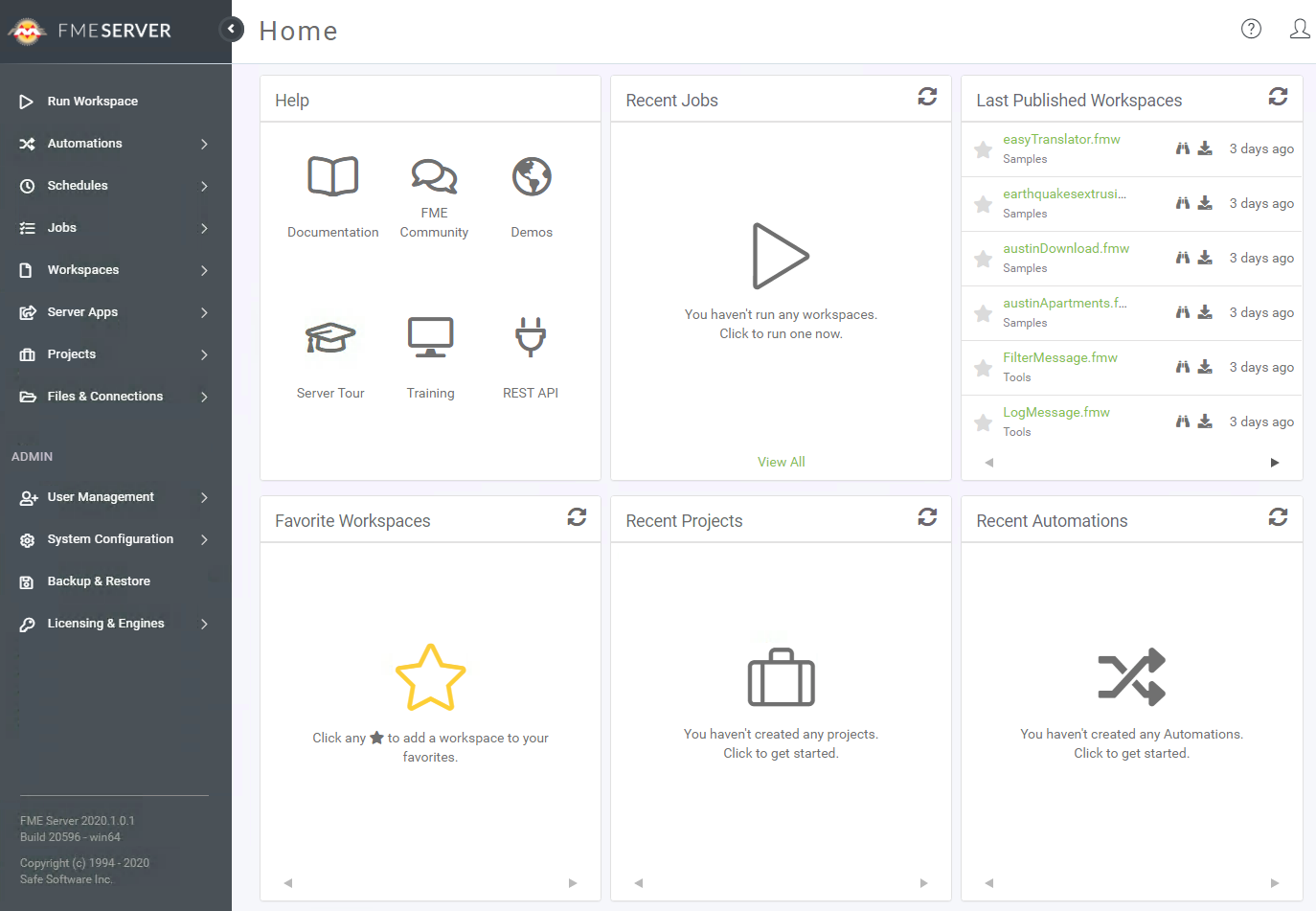Expand the Automations menu chevron
Viewport: 1316px width, 911px height.
click(x=204, y=144)
